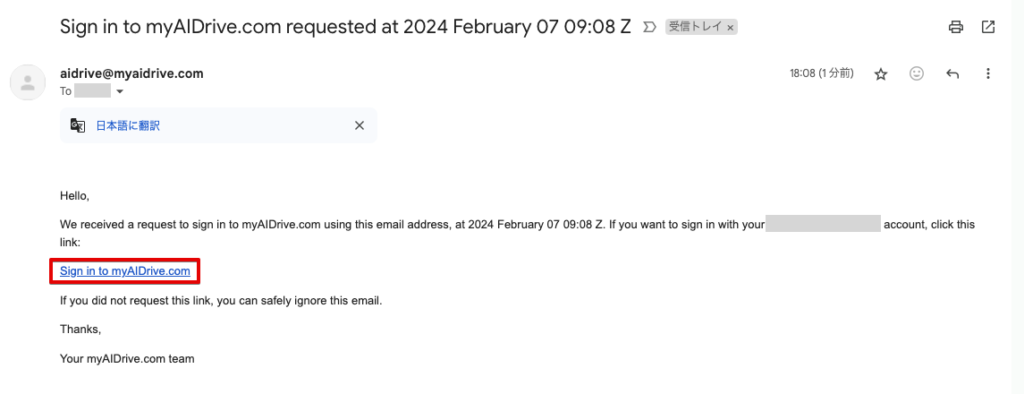The width and height of the screenshot is (1024, 394).
Task: Remove the 受信トレイ label with its x
Action: 730,27
